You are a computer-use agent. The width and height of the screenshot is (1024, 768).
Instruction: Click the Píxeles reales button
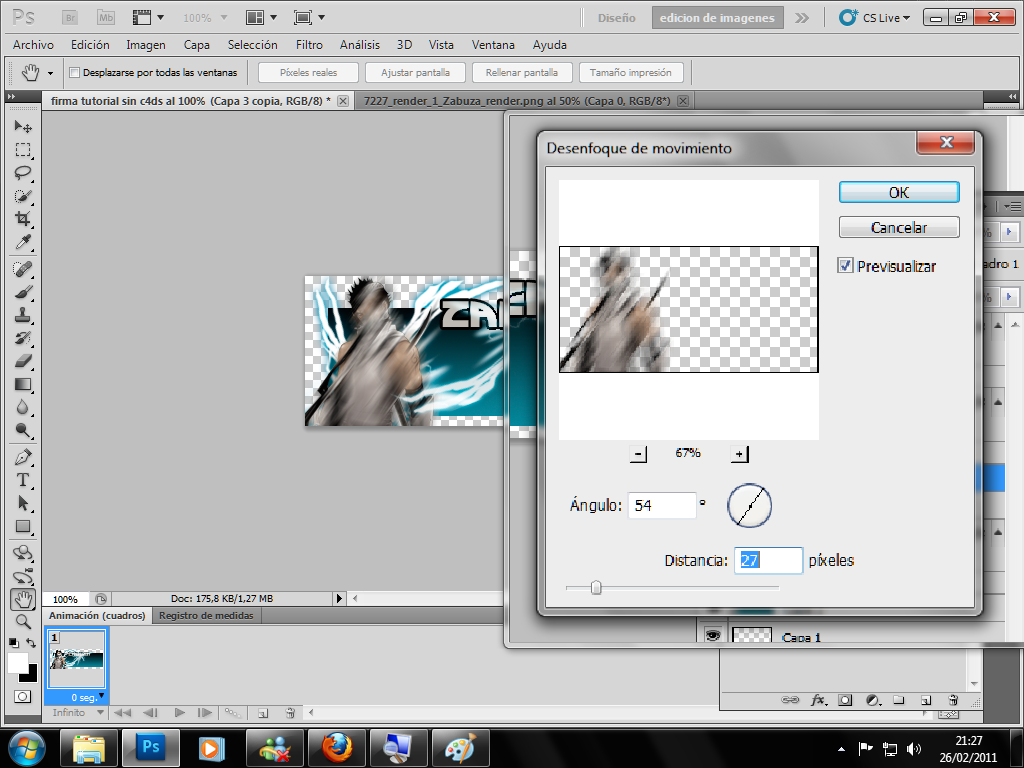(308, 72)
